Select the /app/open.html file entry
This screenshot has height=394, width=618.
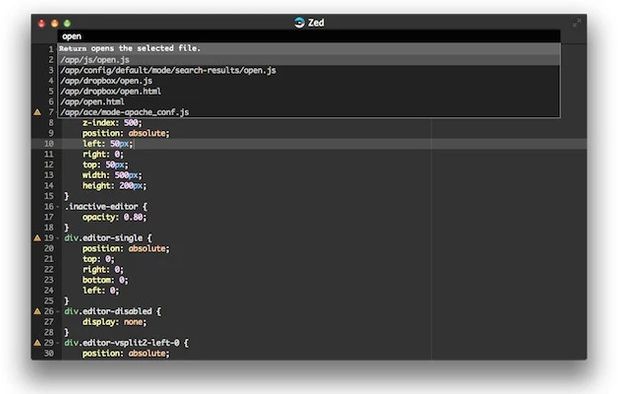coord(309,102)
